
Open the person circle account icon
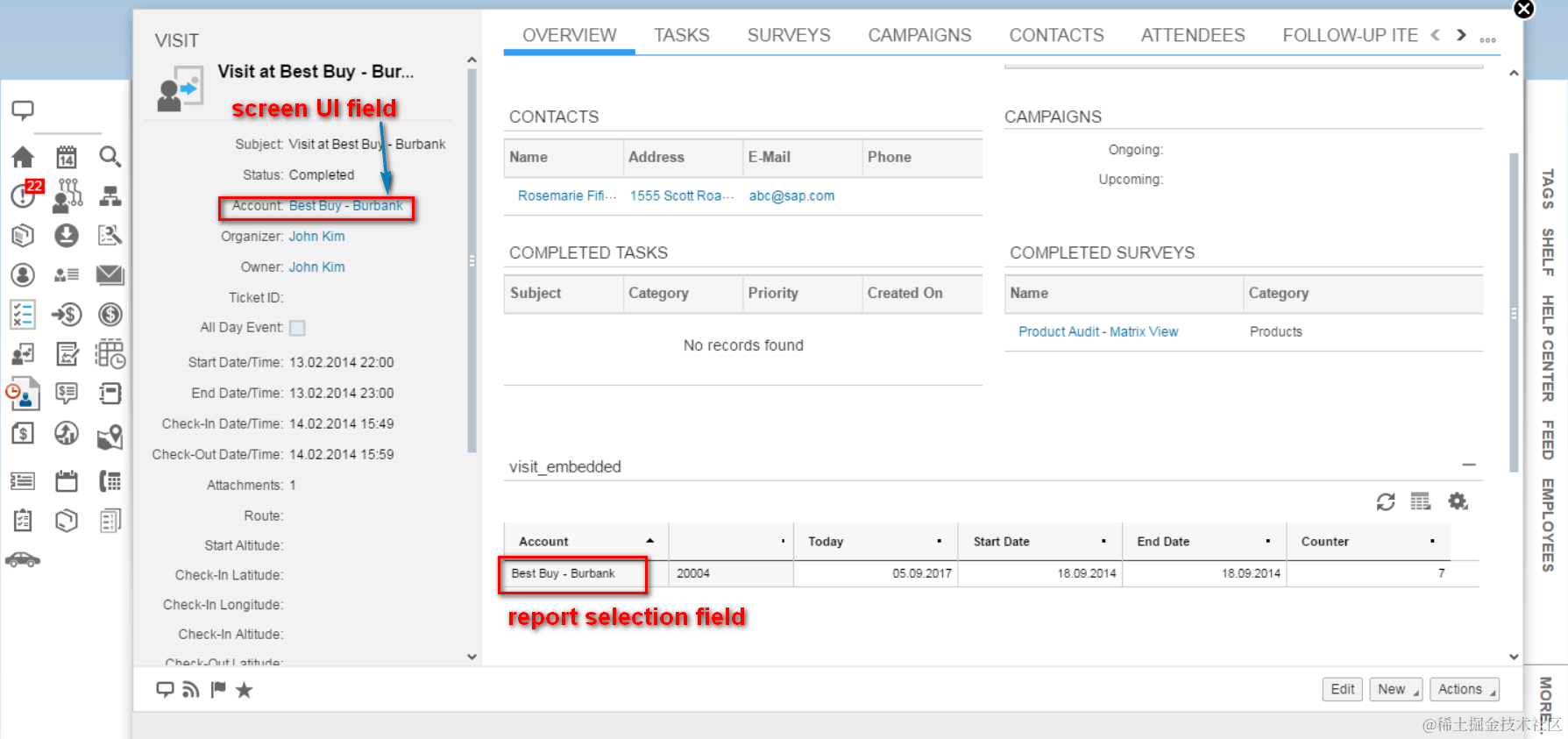tap(23, 275)
